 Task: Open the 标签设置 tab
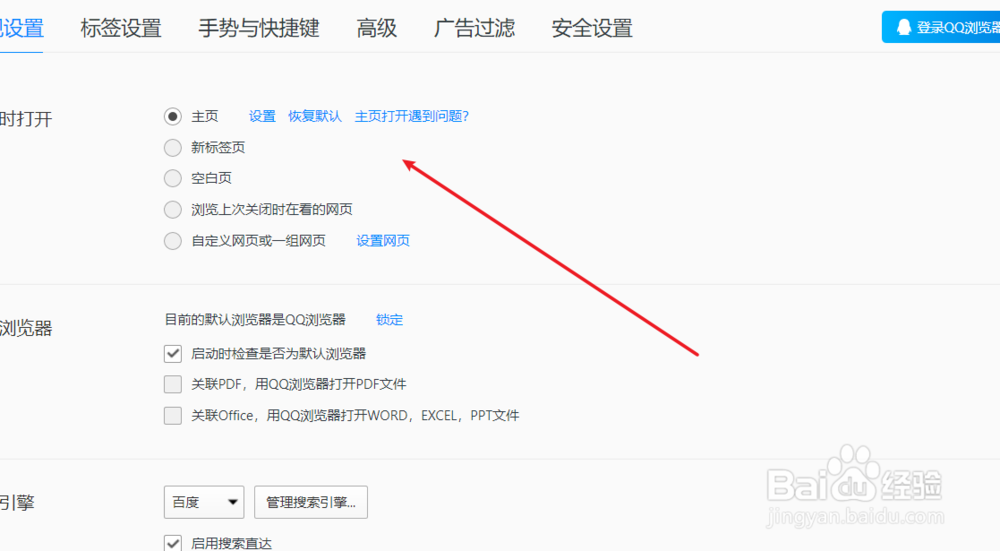tap(121, 28)
